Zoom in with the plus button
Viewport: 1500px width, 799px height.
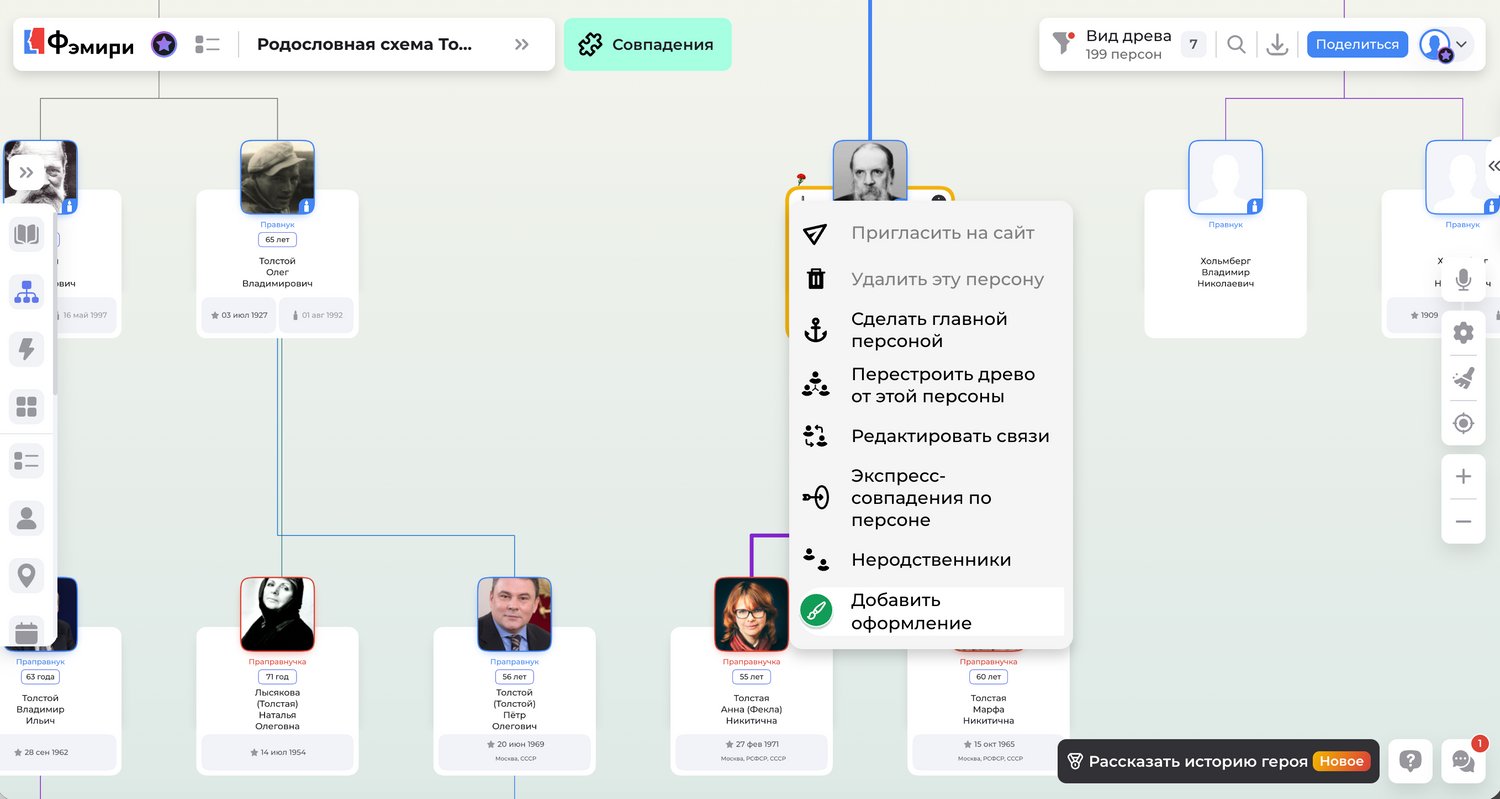point(1463,477)
